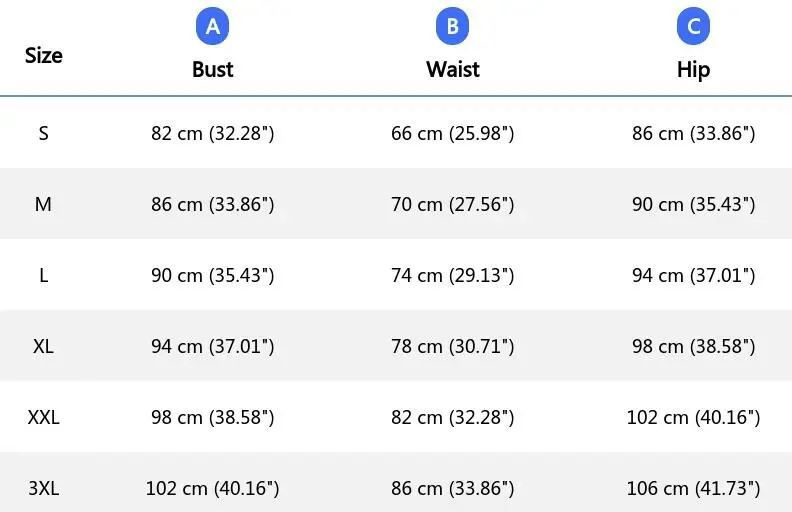Image resolution: width=792 pixels, height=512 pixels.
Task: Select the M size row label
Action: [43, 204]
